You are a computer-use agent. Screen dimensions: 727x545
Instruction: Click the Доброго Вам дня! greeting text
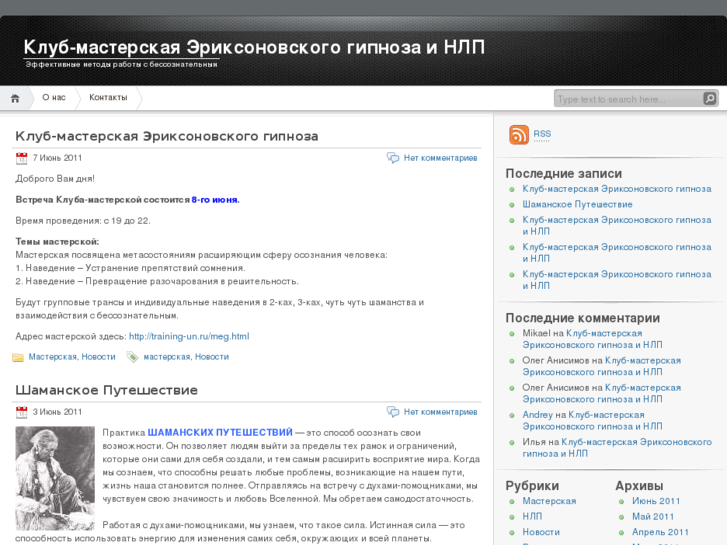click(x=55, y=179)
